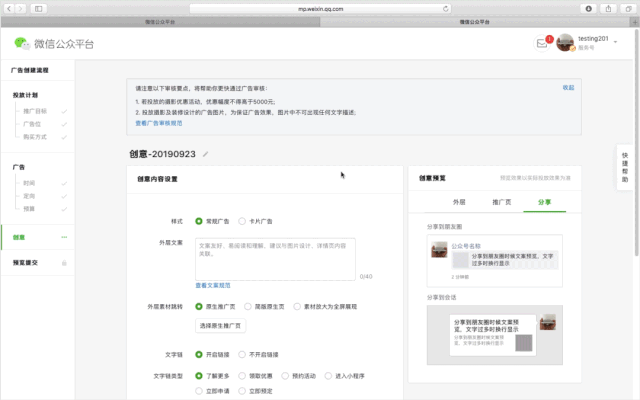Go to 推广目标 in the sidebar
Image resolution: width=640 pixels, height=400 pixels.
[x=35, y=111]
